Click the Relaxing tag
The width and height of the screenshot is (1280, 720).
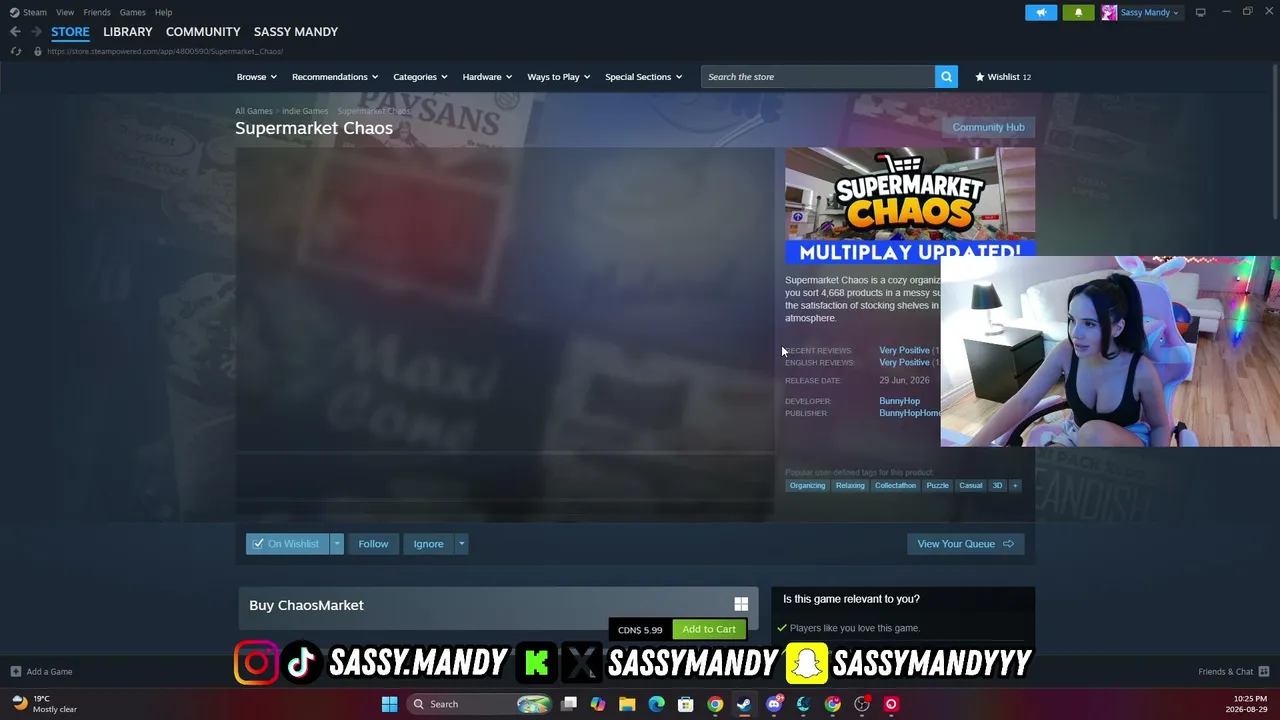click(x=850, y=486)
